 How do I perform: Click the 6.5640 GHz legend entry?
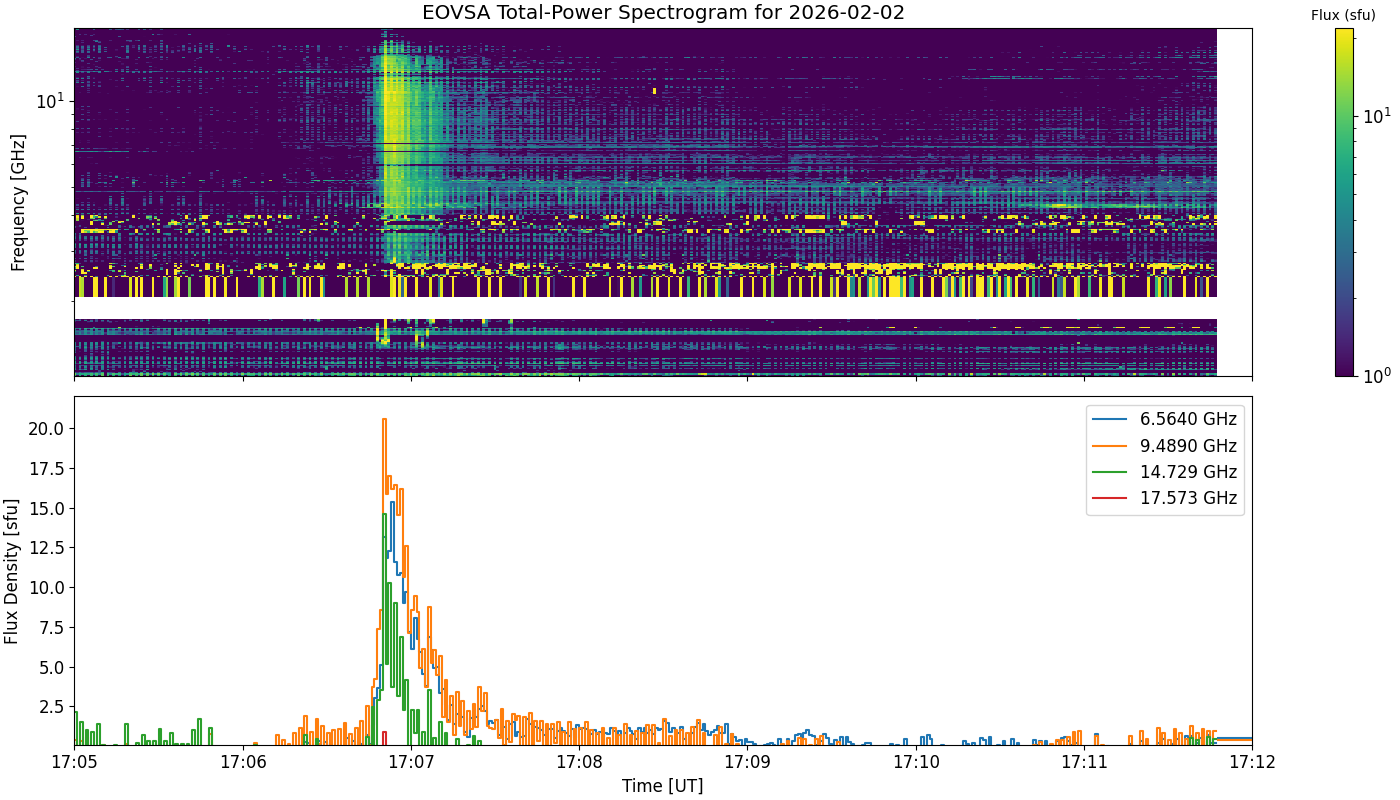click(1165, 420)
